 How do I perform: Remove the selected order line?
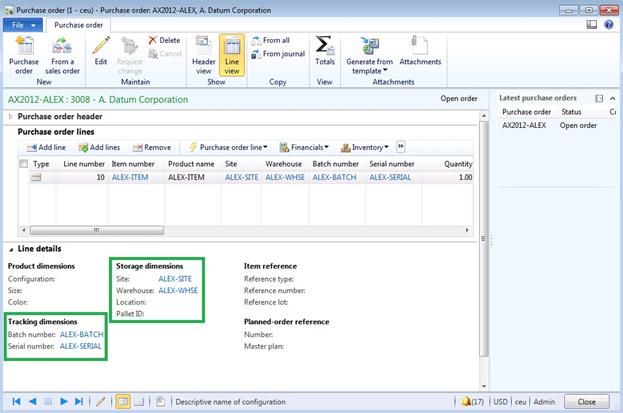(x=152, y=147)
